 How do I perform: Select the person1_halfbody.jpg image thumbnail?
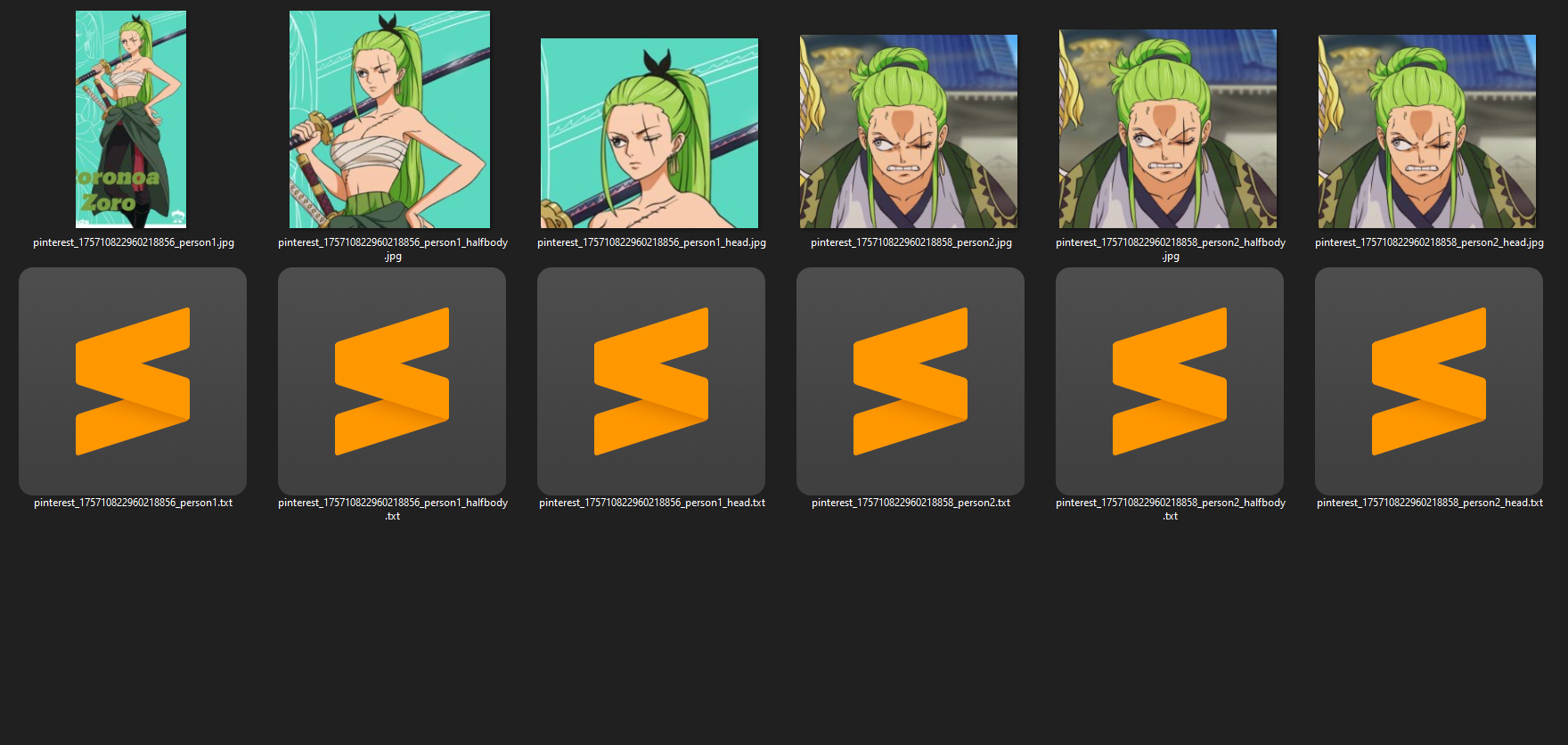pyautogui.click(x=389, y=119)
